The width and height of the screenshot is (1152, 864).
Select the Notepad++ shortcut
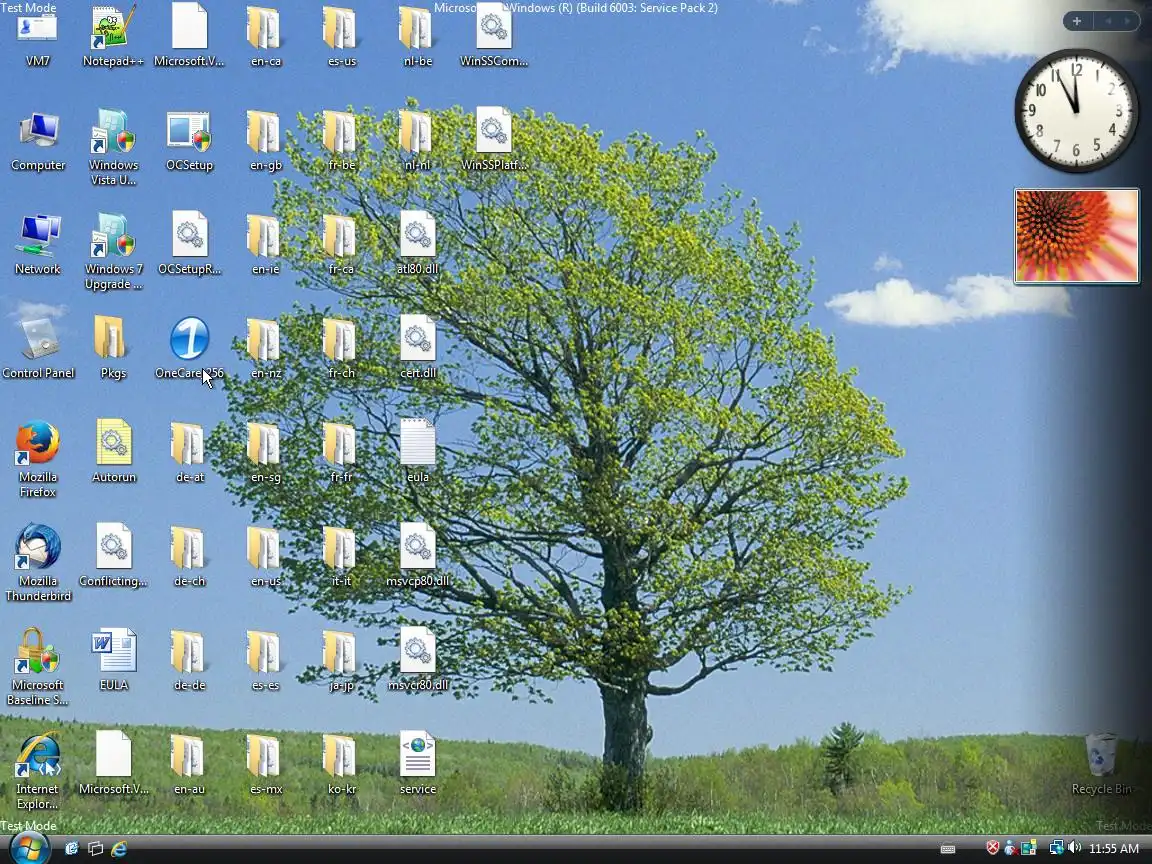(113, 35)
